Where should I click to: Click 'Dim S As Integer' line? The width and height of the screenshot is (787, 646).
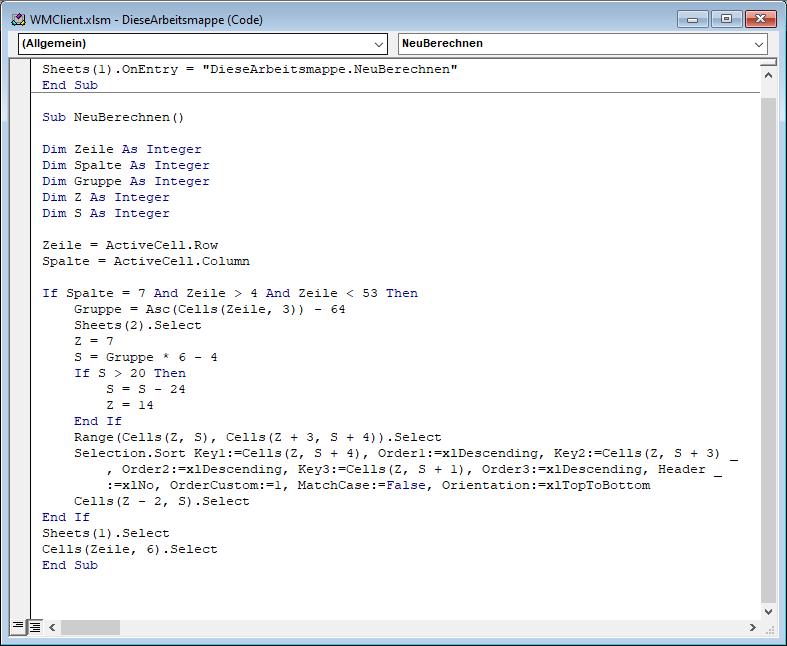106,214
